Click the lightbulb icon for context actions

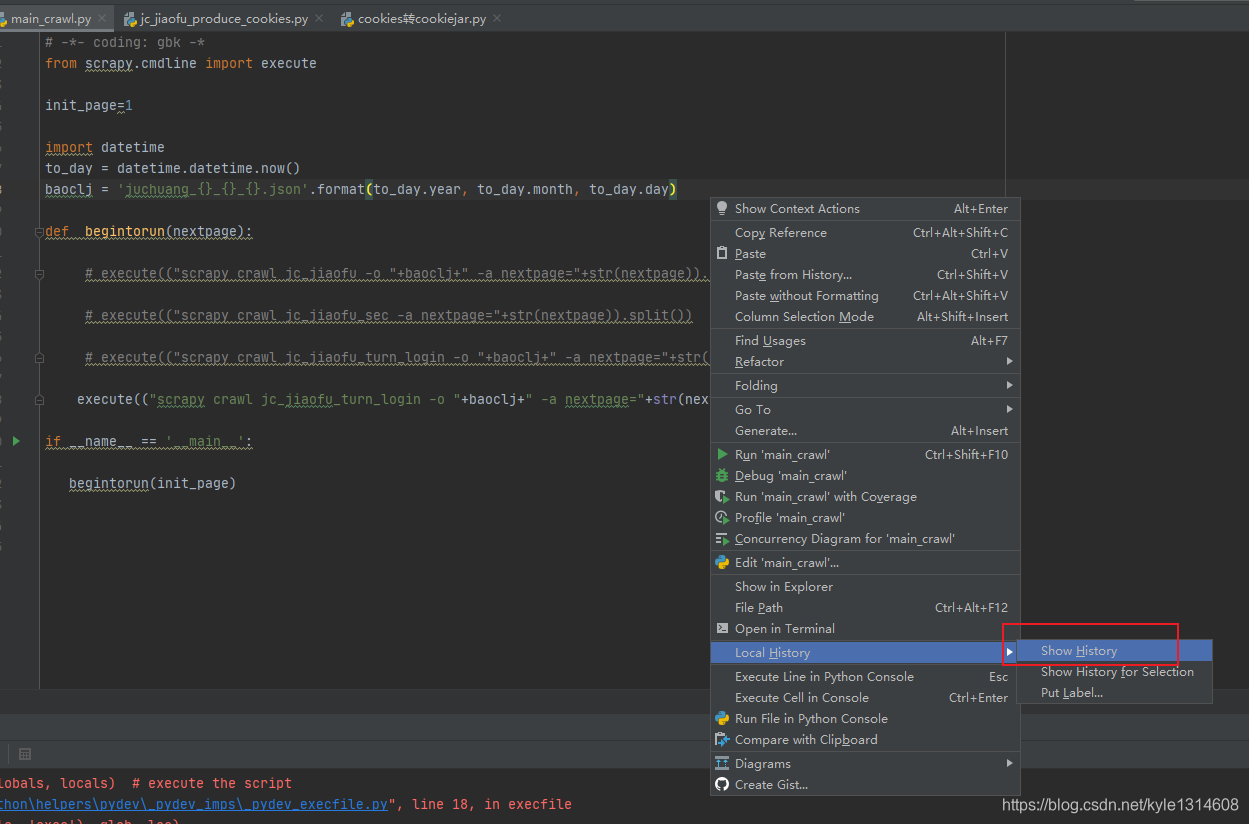(x=722, y=209)
